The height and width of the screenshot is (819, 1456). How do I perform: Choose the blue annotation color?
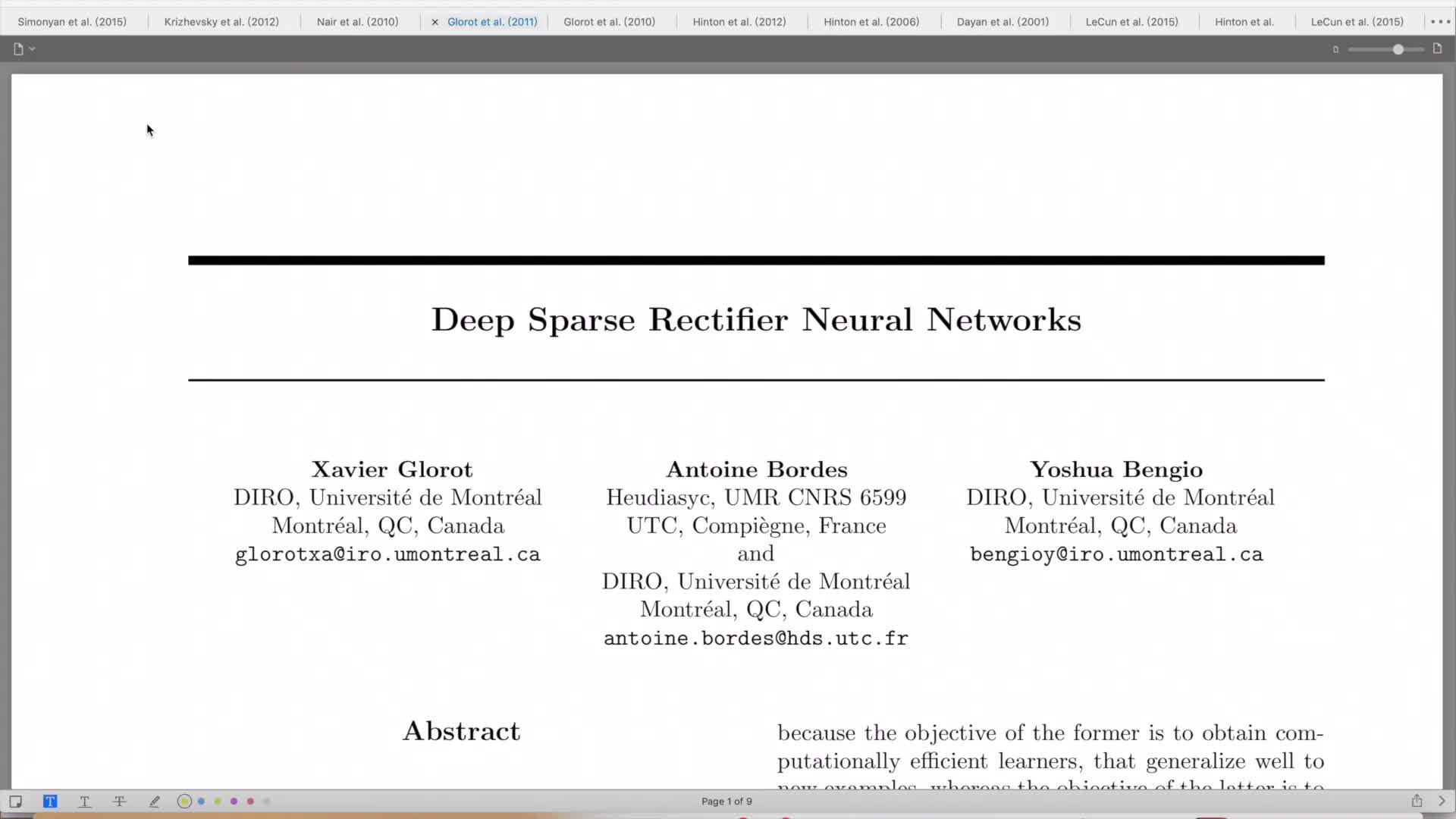coord(201,802)
